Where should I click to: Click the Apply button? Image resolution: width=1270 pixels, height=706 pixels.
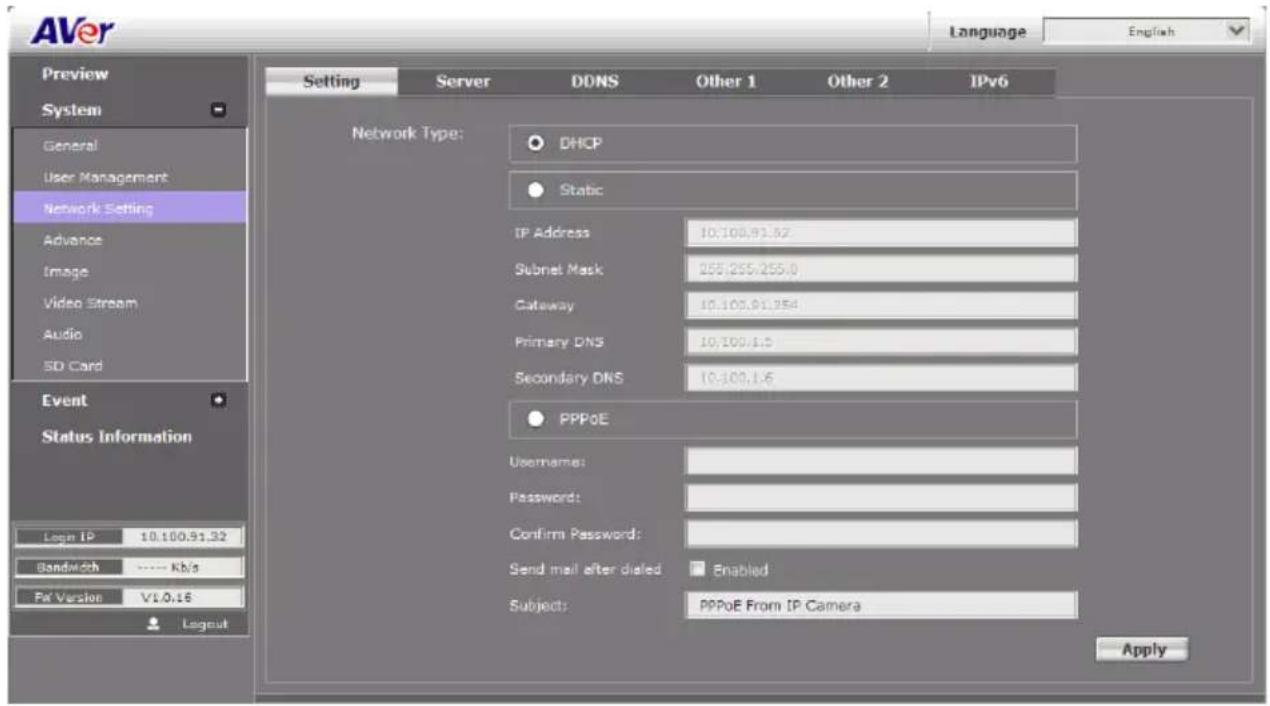1142,649
